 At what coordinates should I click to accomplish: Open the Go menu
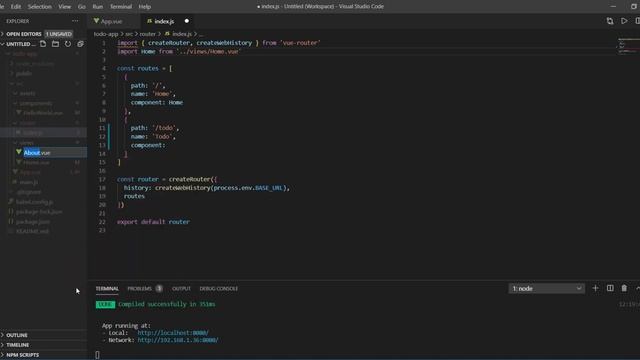[82, 7]
